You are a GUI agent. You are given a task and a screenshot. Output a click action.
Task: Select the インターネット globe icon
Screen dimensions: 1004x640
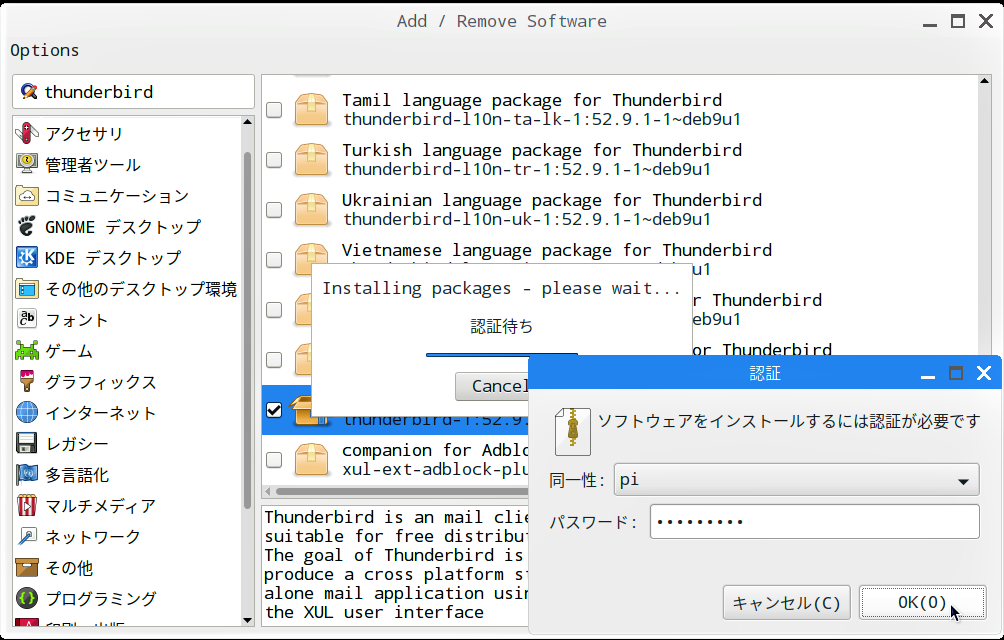click(x=27, y=412)
